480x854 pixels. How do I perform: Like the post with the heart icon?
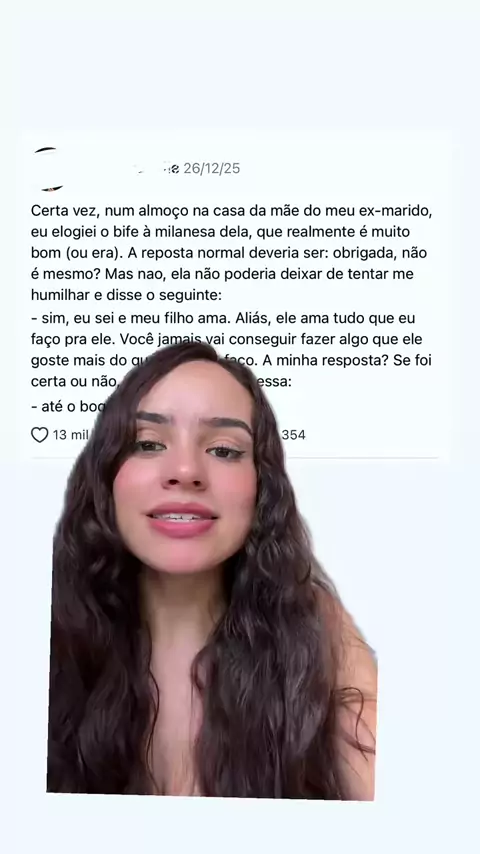pos(40,435)
